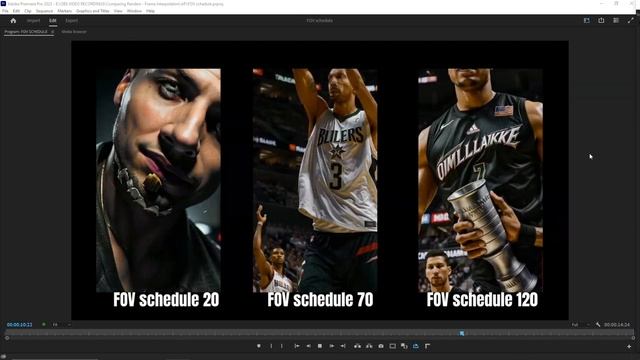Click the duration timecode 00:00:14:24
This screenshot has width=640, height=360.
click(x=617, y=324)
